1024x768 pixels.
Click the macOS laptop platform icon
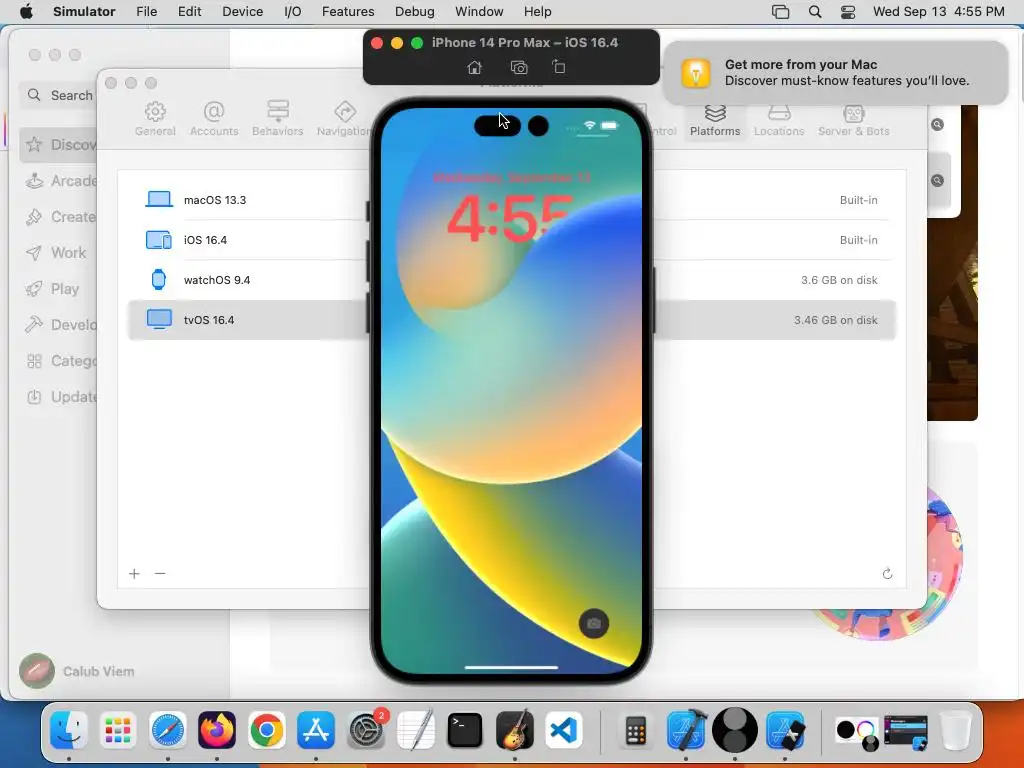159,199
